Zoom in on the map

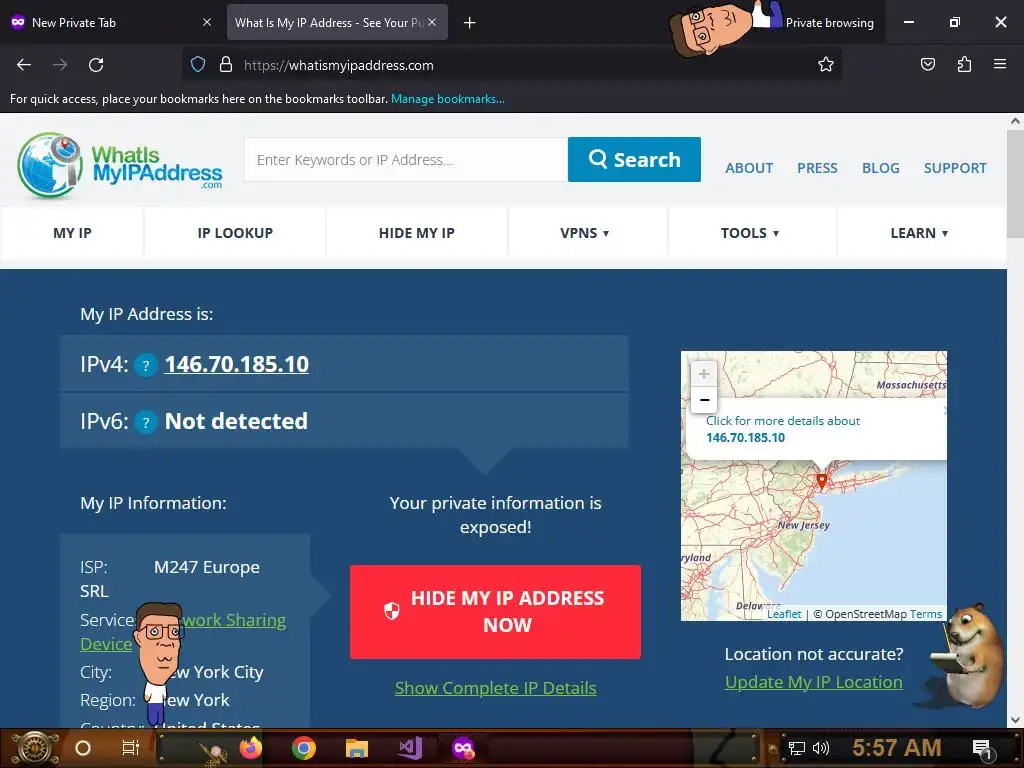click(x=703, y=374)
